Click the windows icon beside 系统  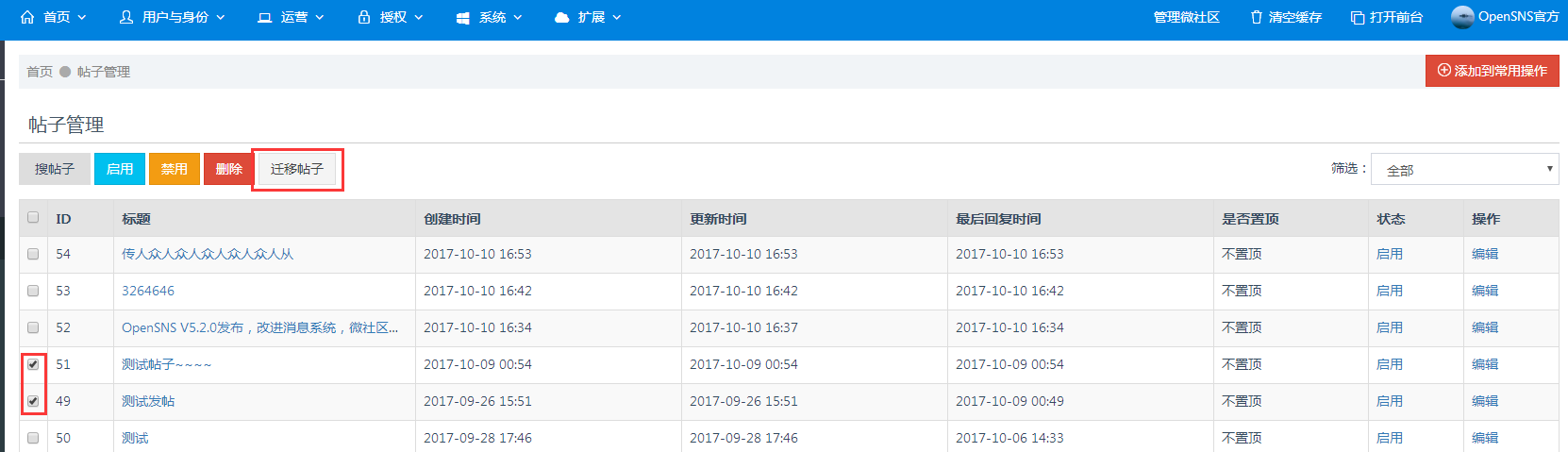coord(462,18)
